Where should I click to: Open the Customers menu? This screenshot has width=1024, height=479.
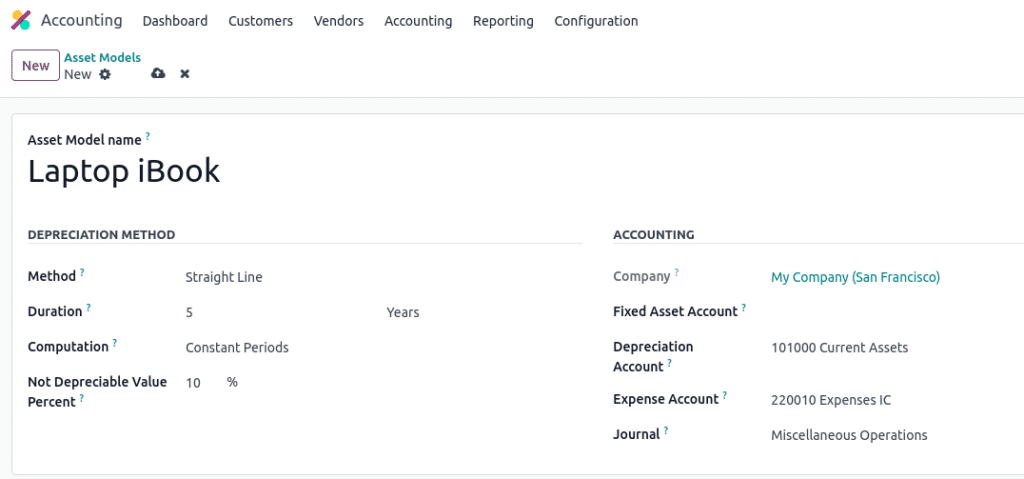click(261, 21)
